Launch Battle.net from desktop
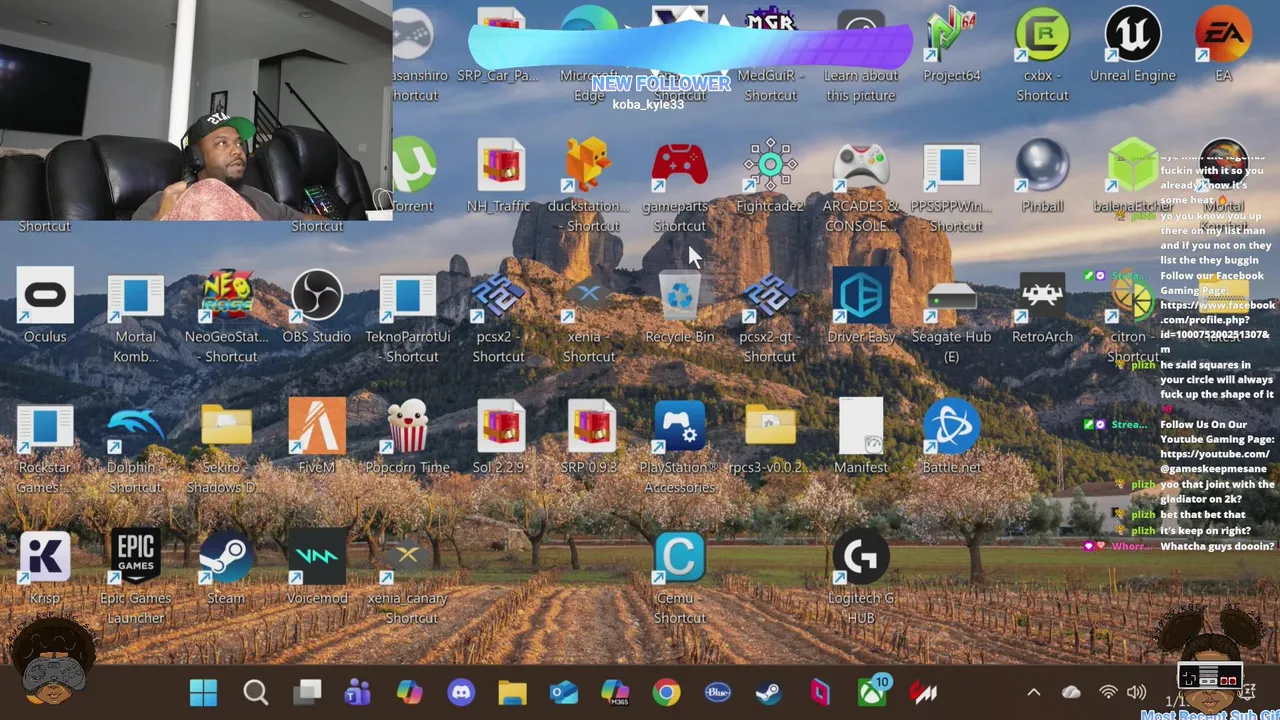This screenshot has width=1280, height=720. (x=951, y=427)
